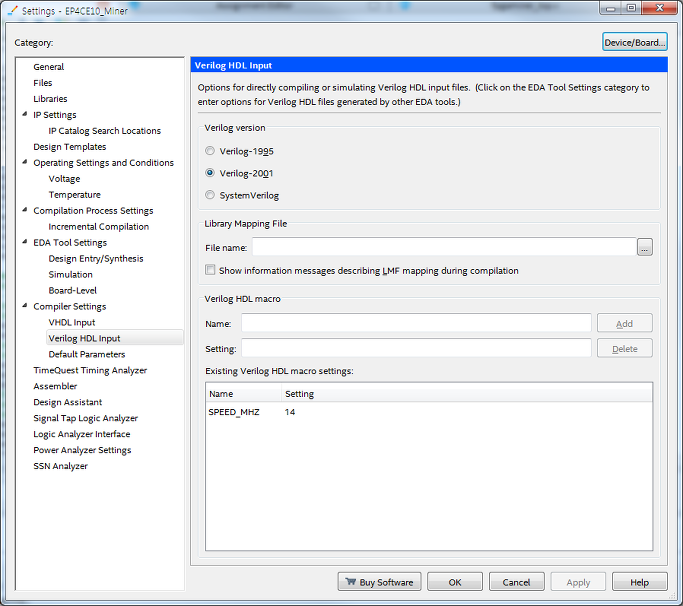
Task: Select the Verilog-1995 radio button
Action: pos(210,151)
